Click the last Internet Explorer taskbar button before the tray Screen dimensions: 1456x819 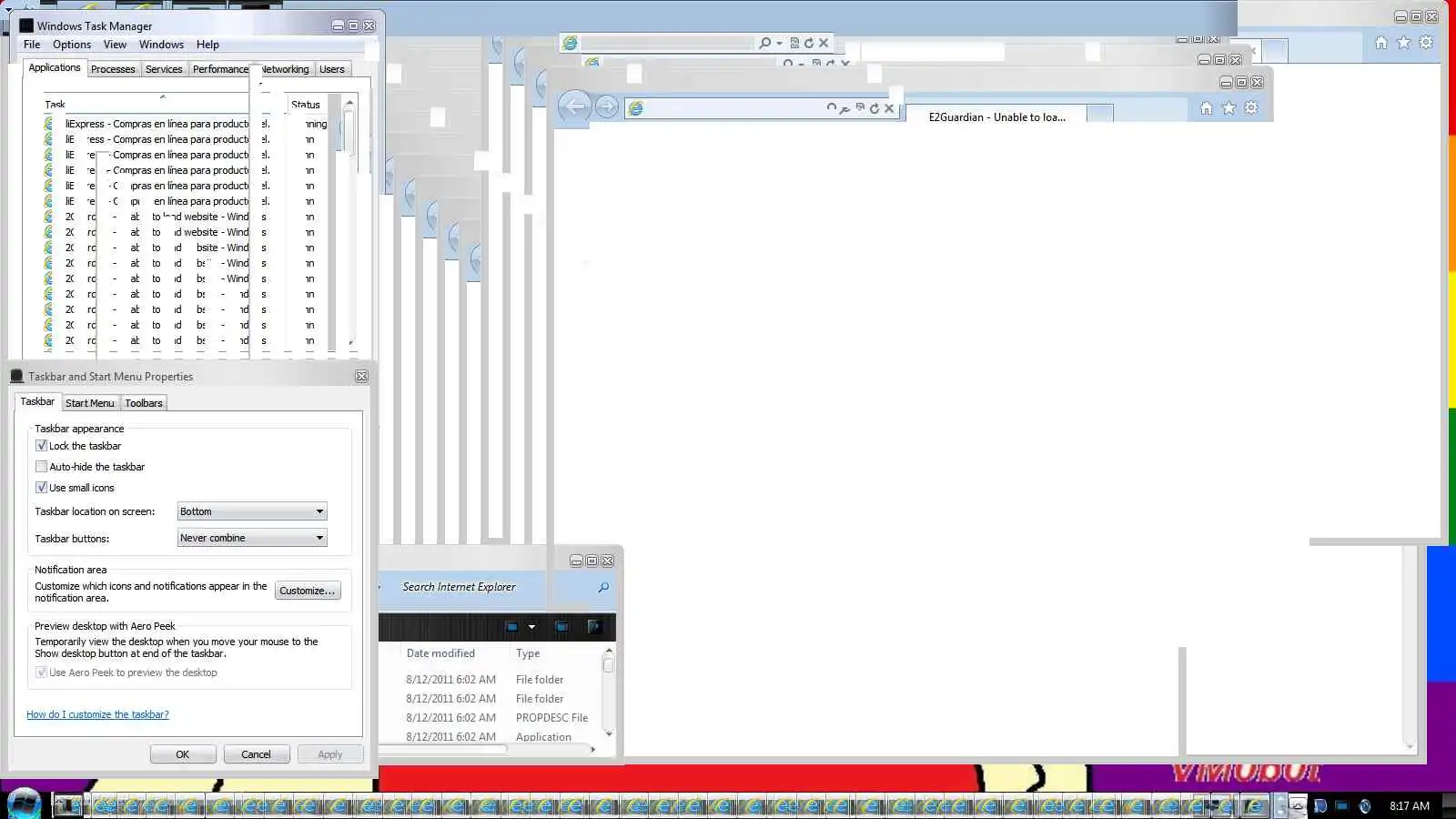click(1254, 805)
